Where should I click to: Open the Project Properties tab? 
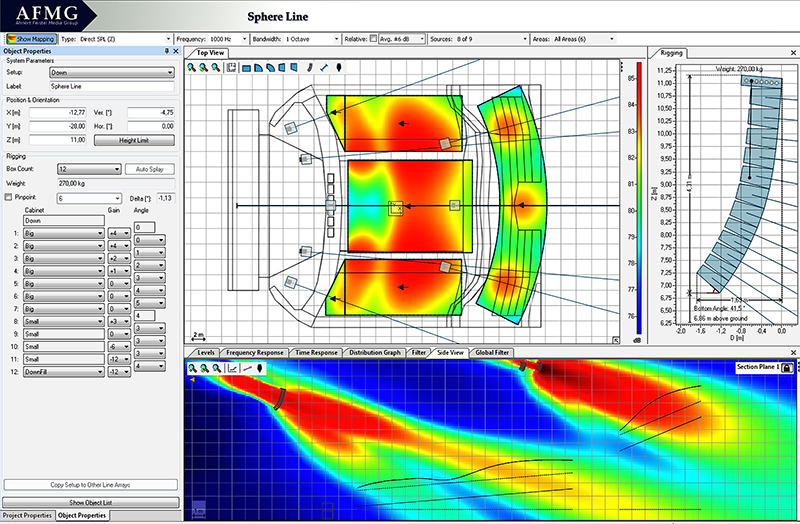27,515
